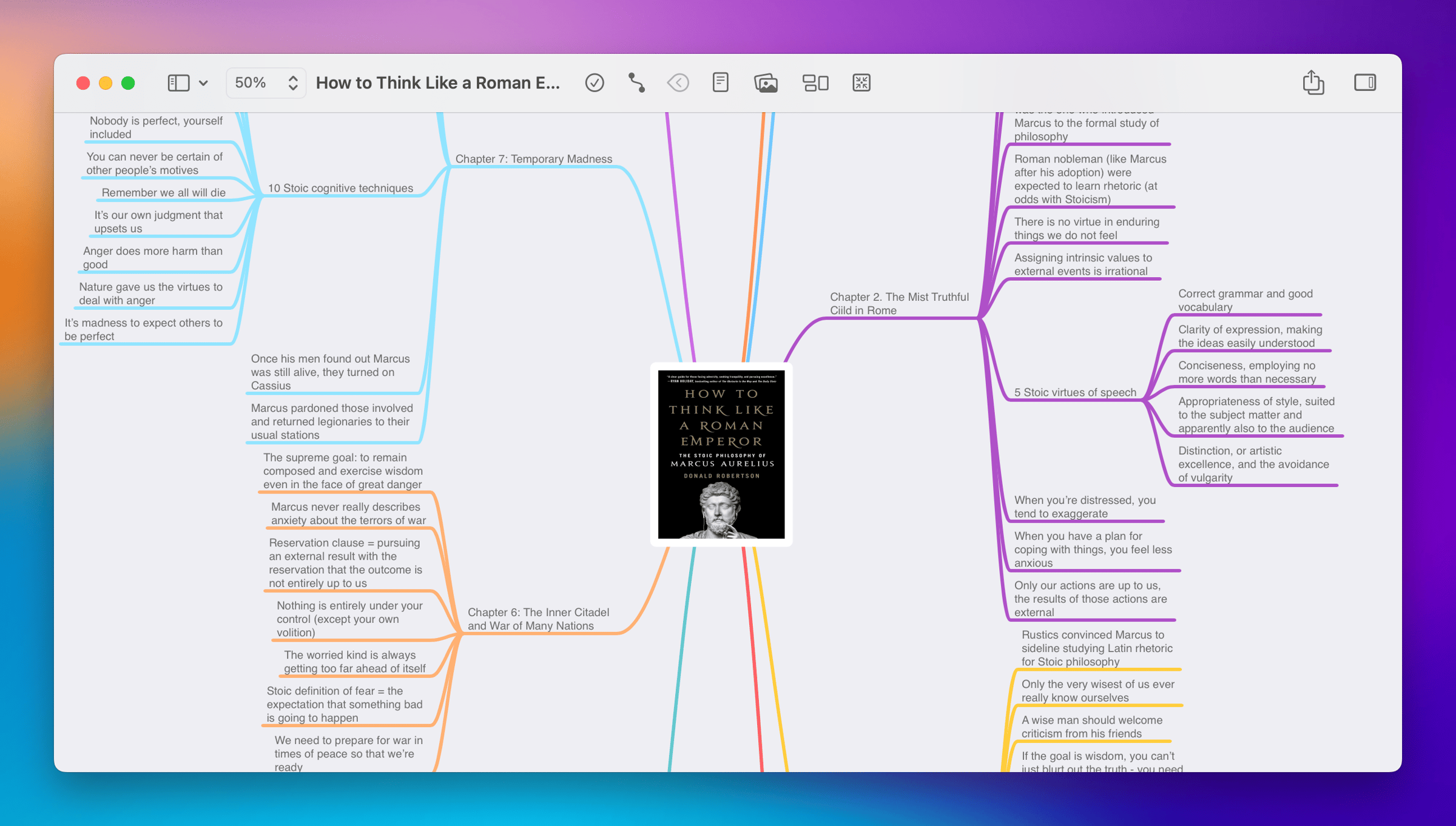Select node Distinction, or artistic excellence
This screenshot has height=826, width=1456.
[1253, 464]
